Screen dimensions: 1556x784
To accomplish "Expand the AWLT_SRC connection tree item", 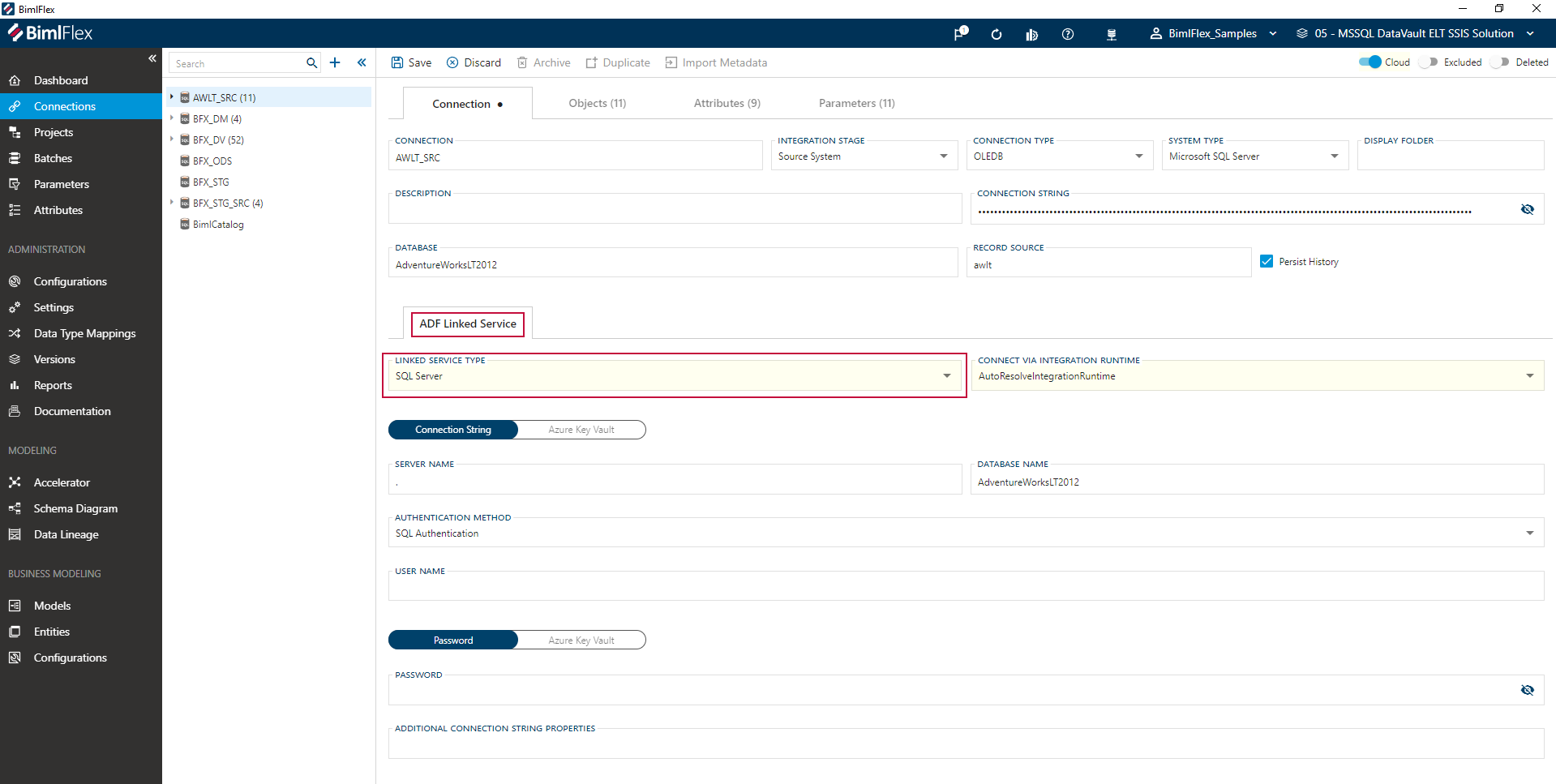I will click(171, 96).
